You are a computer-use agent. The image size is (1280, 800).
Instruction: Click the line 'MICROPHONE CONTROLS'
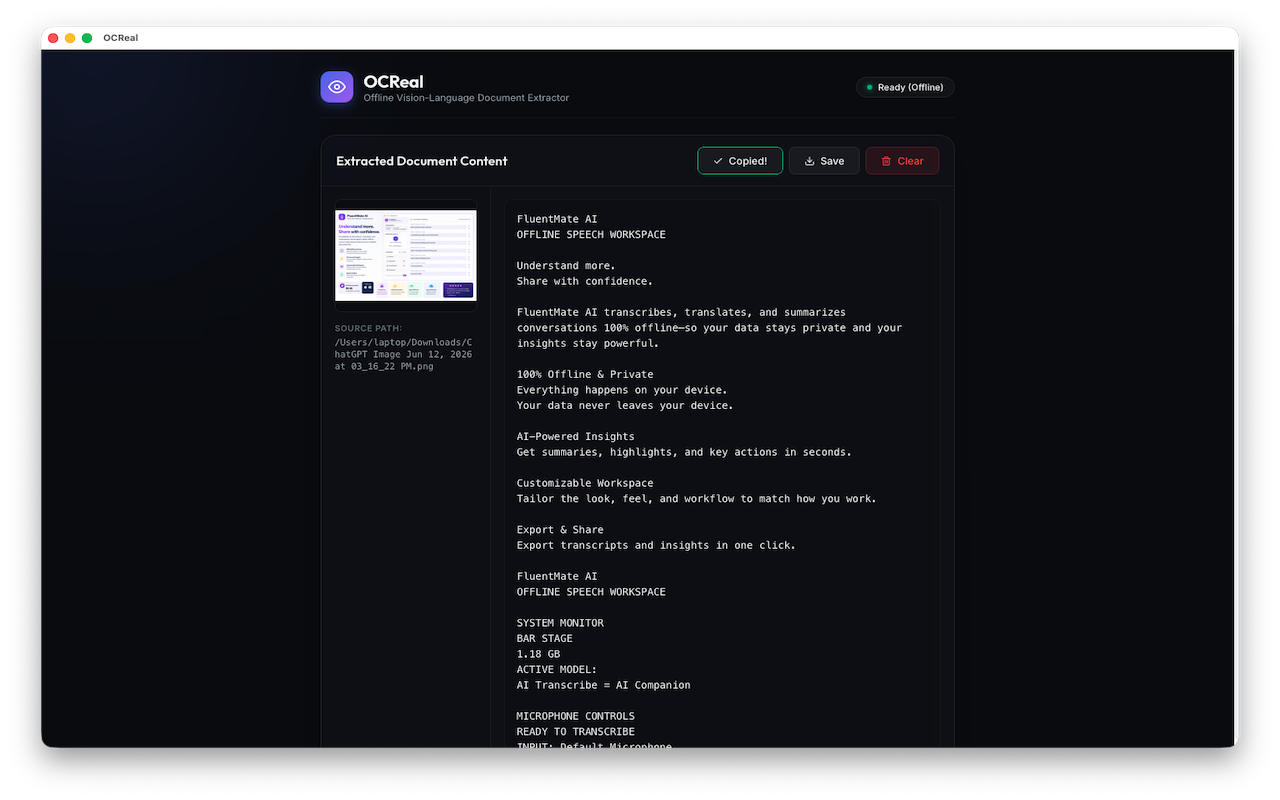coord(576,716)
